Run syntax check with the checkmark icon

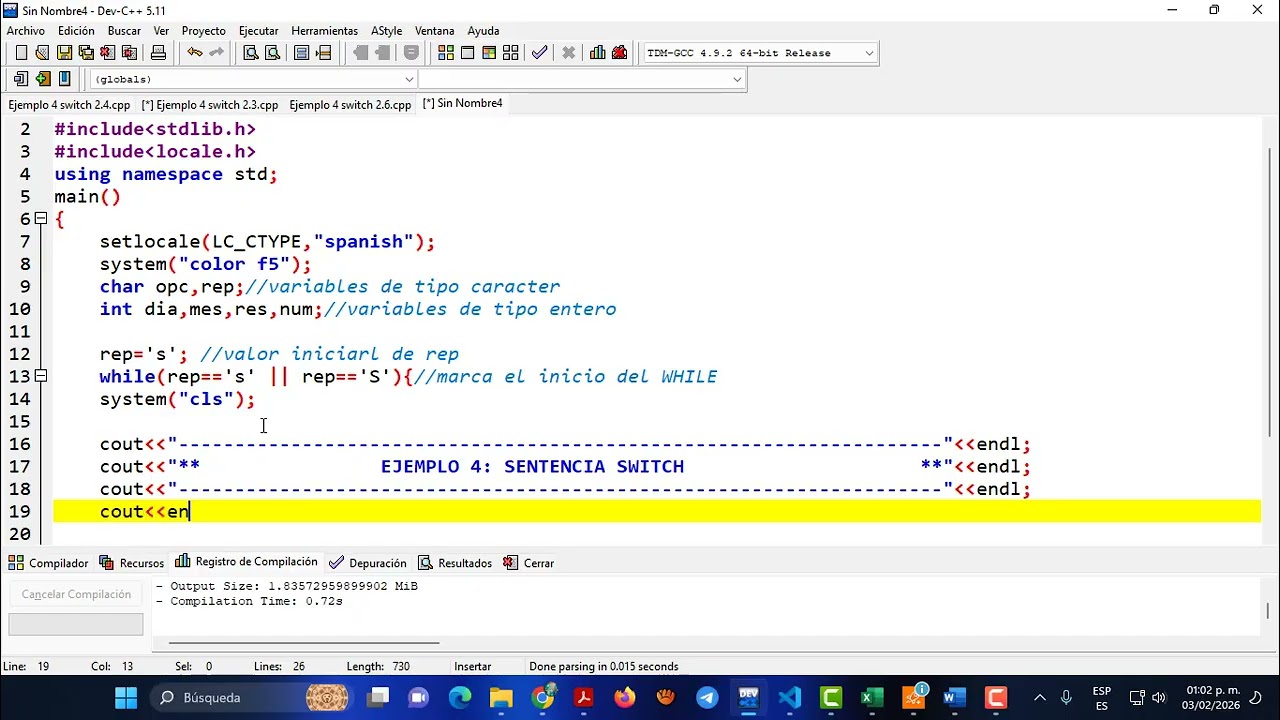(x=540, y=53)
